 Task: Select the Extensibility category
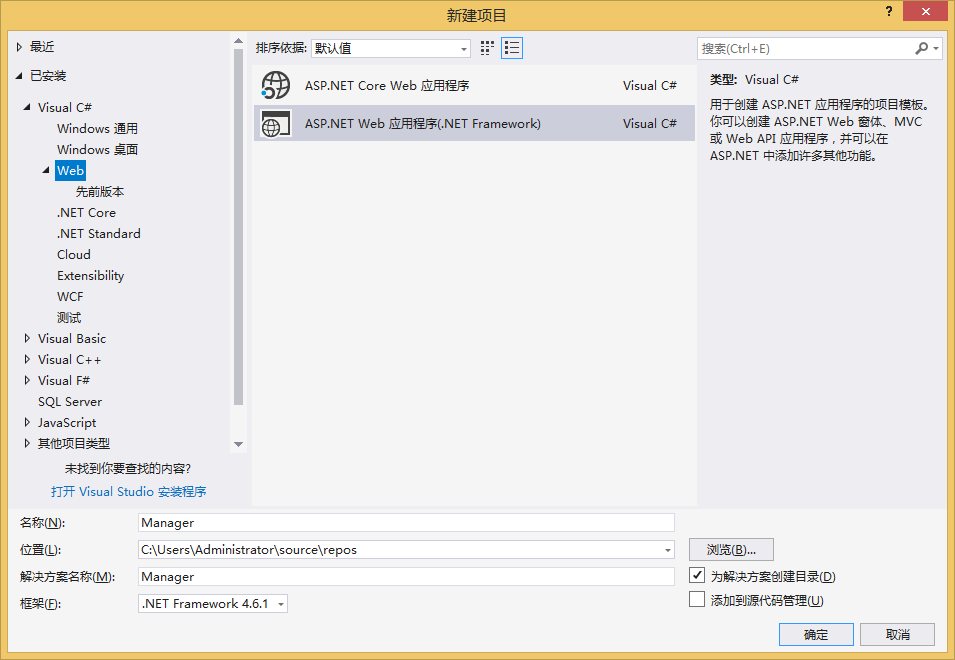pyautogui.click(x=91, y=275)
